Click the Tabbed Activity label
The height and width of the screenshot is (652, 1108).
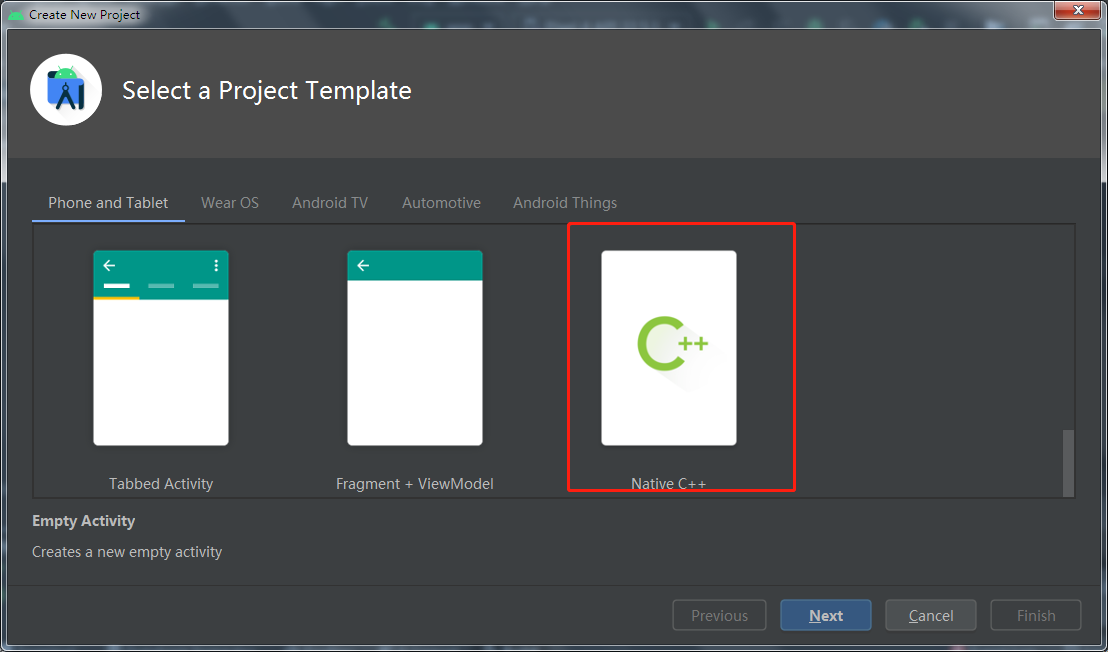pos(161,484)
